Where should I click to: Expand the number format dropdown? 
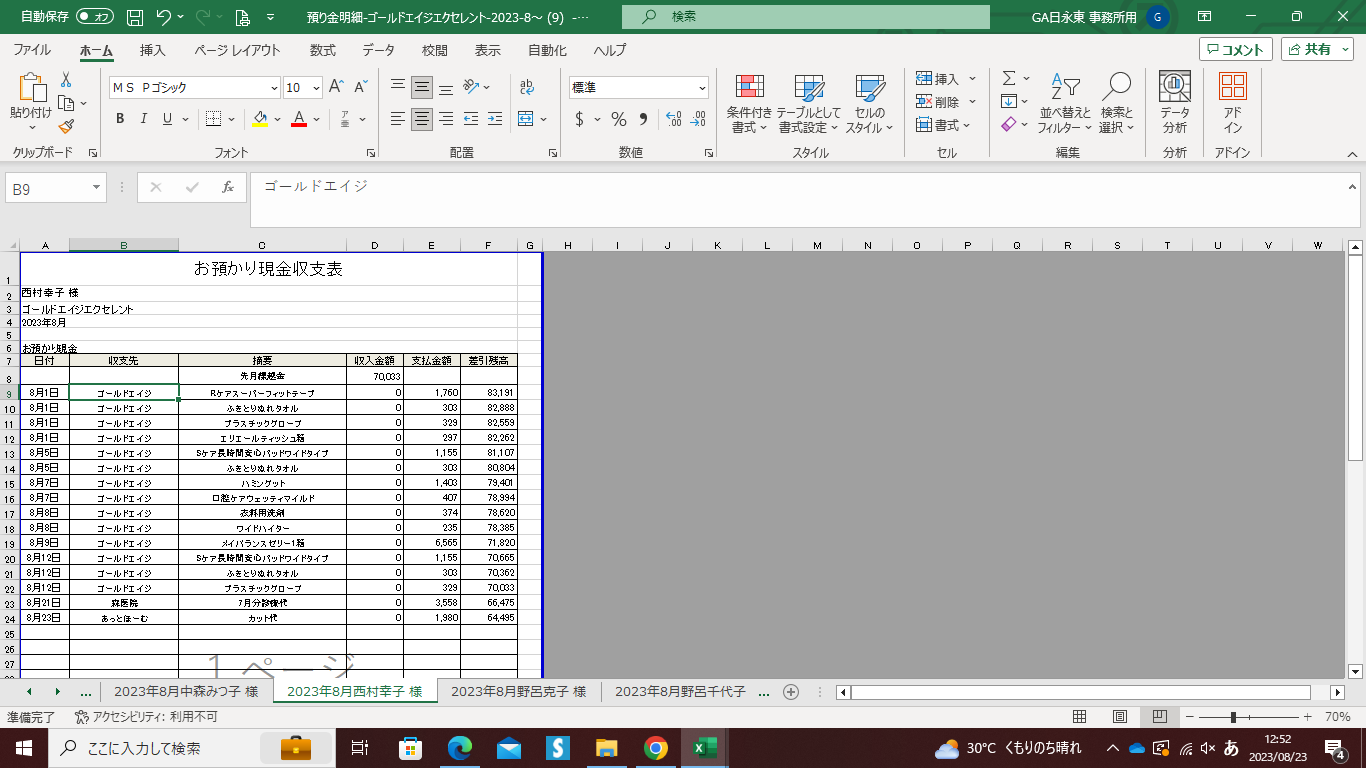(x=702, y=88)
